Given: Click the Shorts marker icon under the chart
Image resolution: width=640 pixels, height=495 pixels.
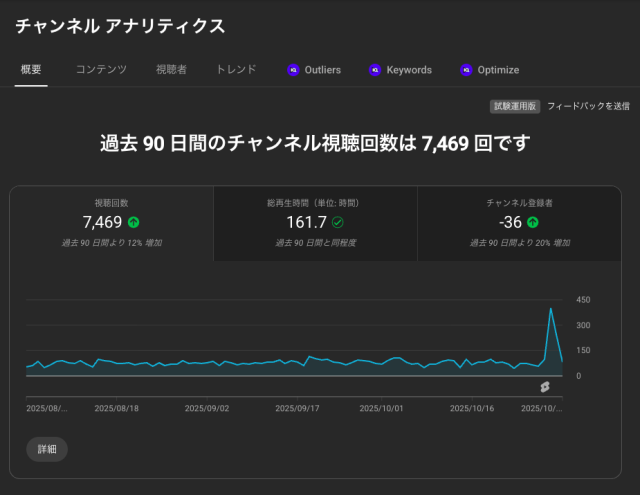Looking at the screenshot, I should click(545, 387).
